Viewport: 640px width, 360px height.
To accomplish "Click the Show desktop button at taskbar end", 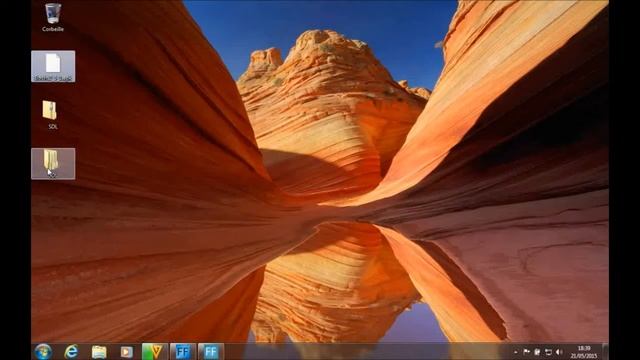I will point(605,352).
